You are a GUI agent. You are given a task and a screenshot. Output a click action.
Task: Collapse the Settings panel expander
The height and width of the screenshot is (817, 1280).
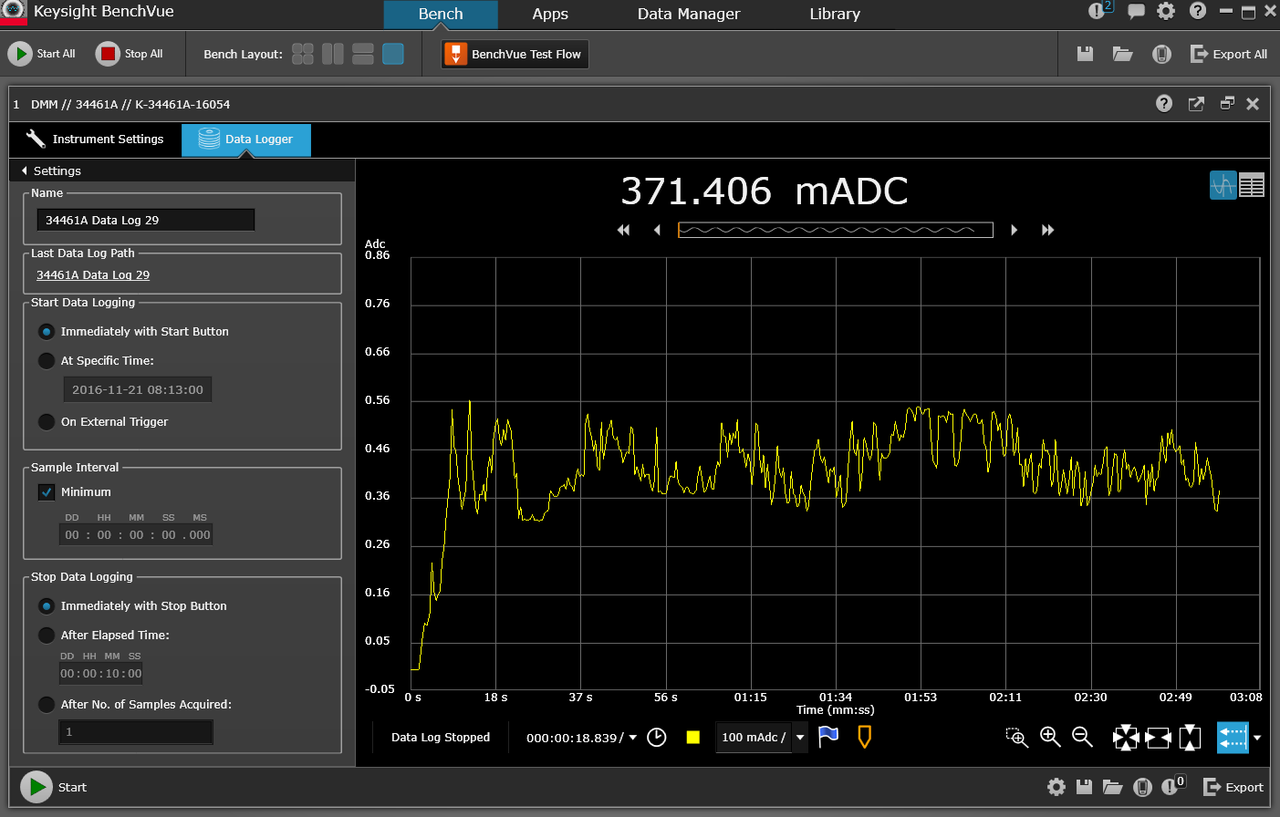point(24,171)
